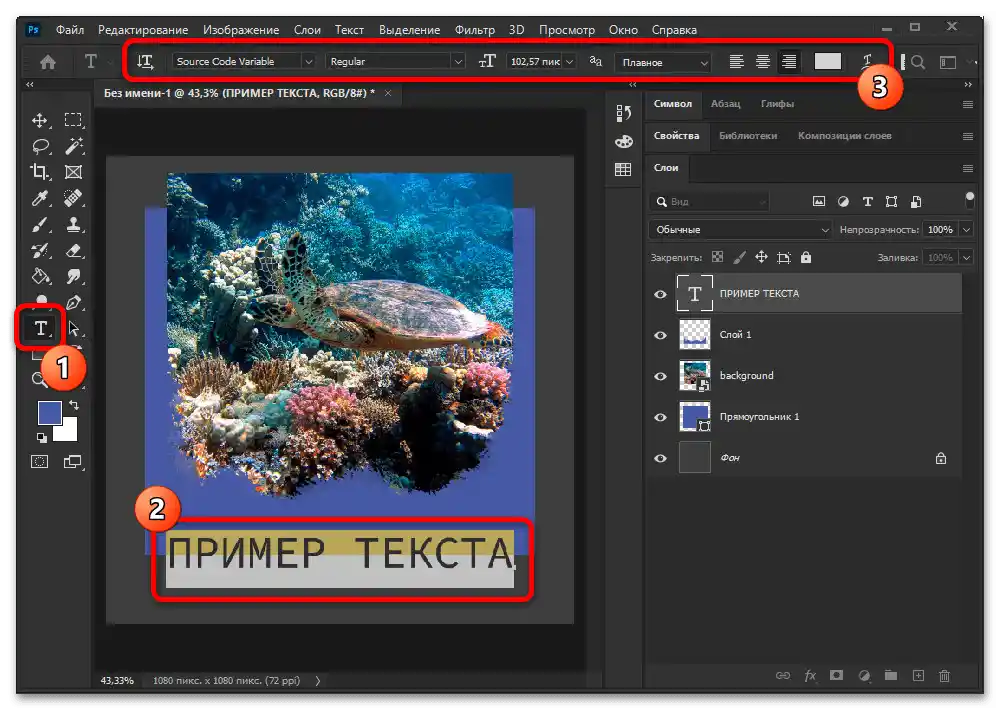Select the Clone Stamp tool

pyautogui.click(x=73, y=225)
